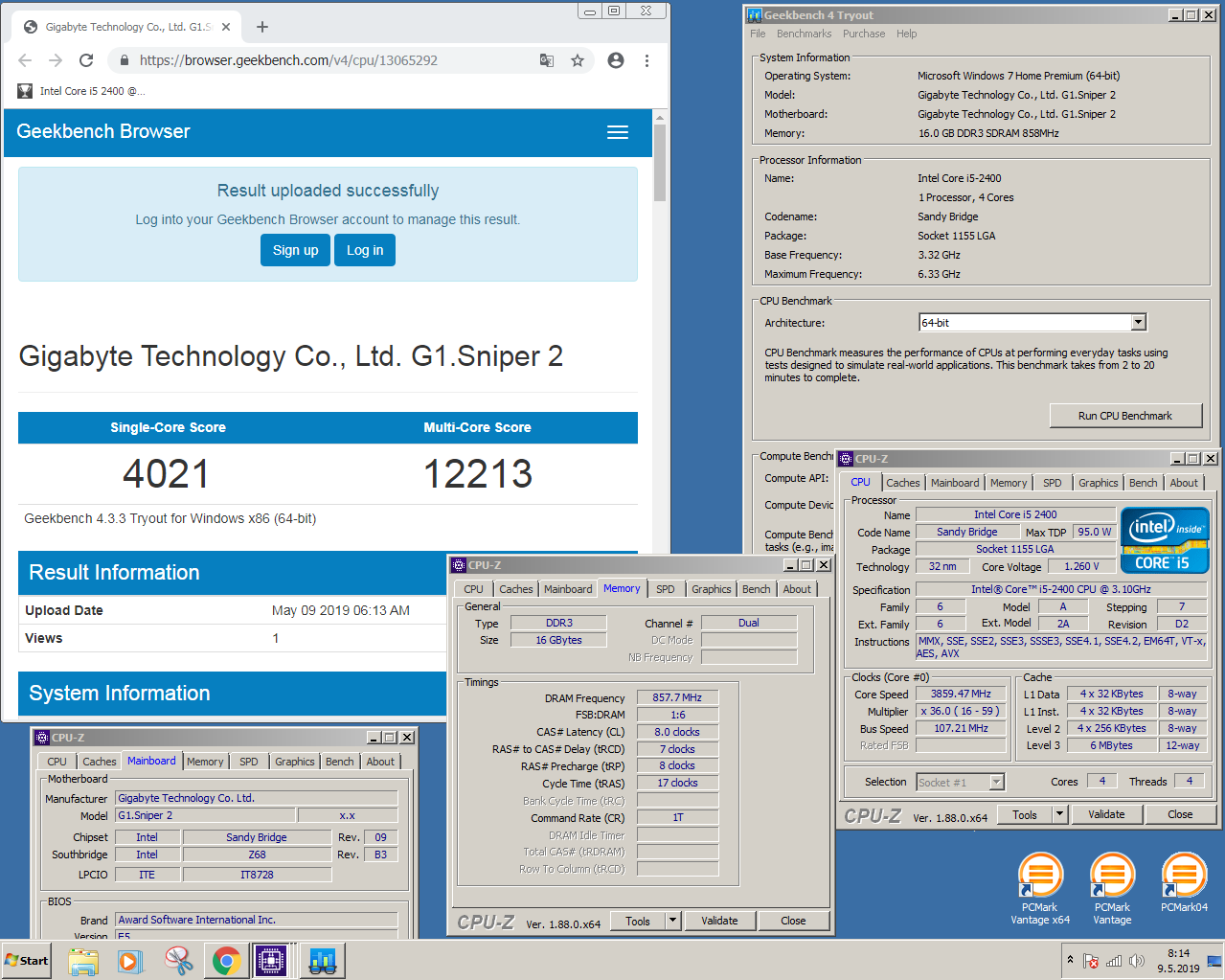Open PCMark Vantage x64 desktop shortcut
Viewport: 1225px width, 980px height.
click(1040, 889)
